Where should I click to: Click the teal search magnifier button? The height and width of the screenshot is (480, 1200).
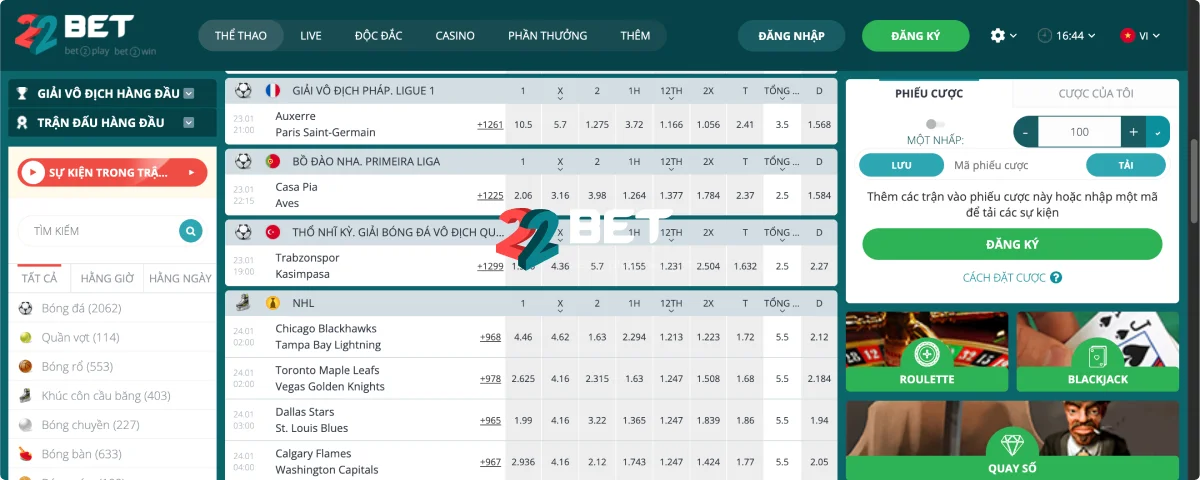point(191,231)
